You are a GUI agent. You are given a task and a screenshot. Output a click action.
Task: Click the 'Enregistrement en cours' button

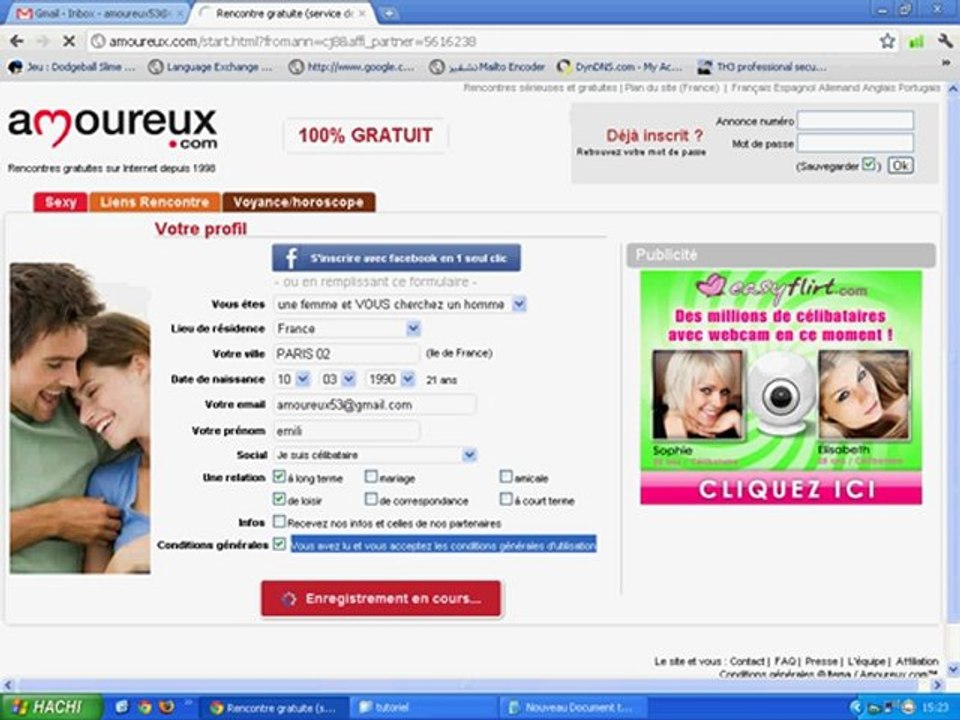coord(381,598)
